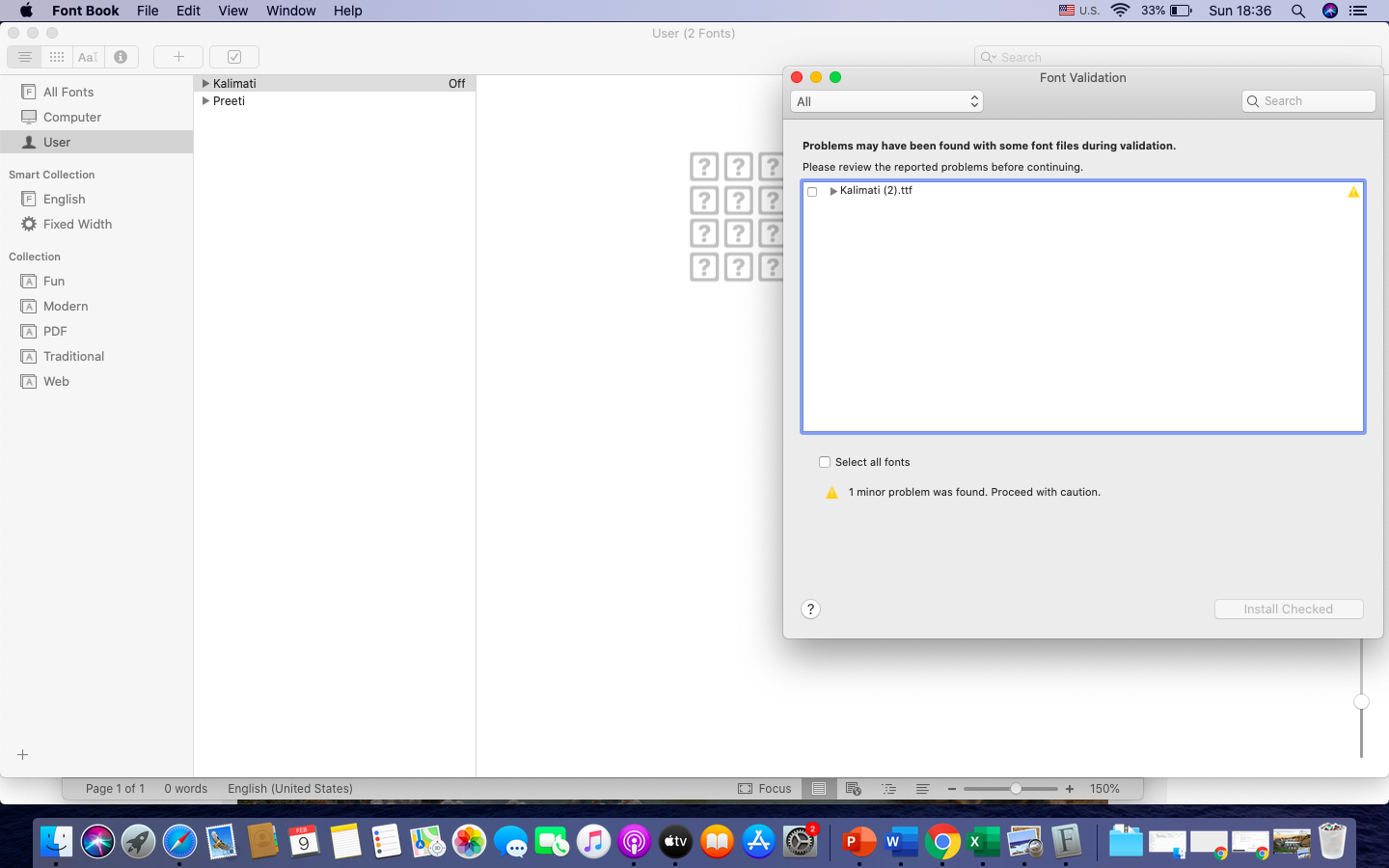This screenshot has height=868, width=1389.
Task: Select All Fonts in the sidebar
Action: pos(96,92)
